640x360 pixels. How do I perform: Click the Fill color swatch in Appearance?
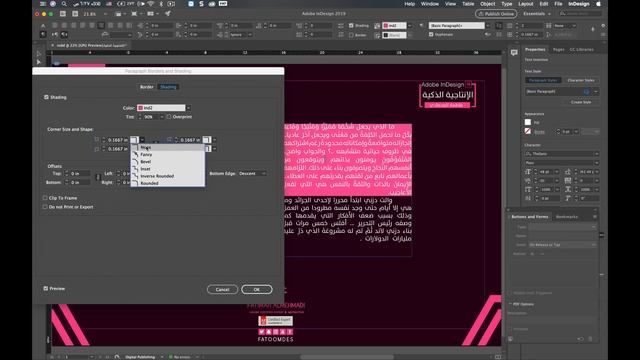528,122
